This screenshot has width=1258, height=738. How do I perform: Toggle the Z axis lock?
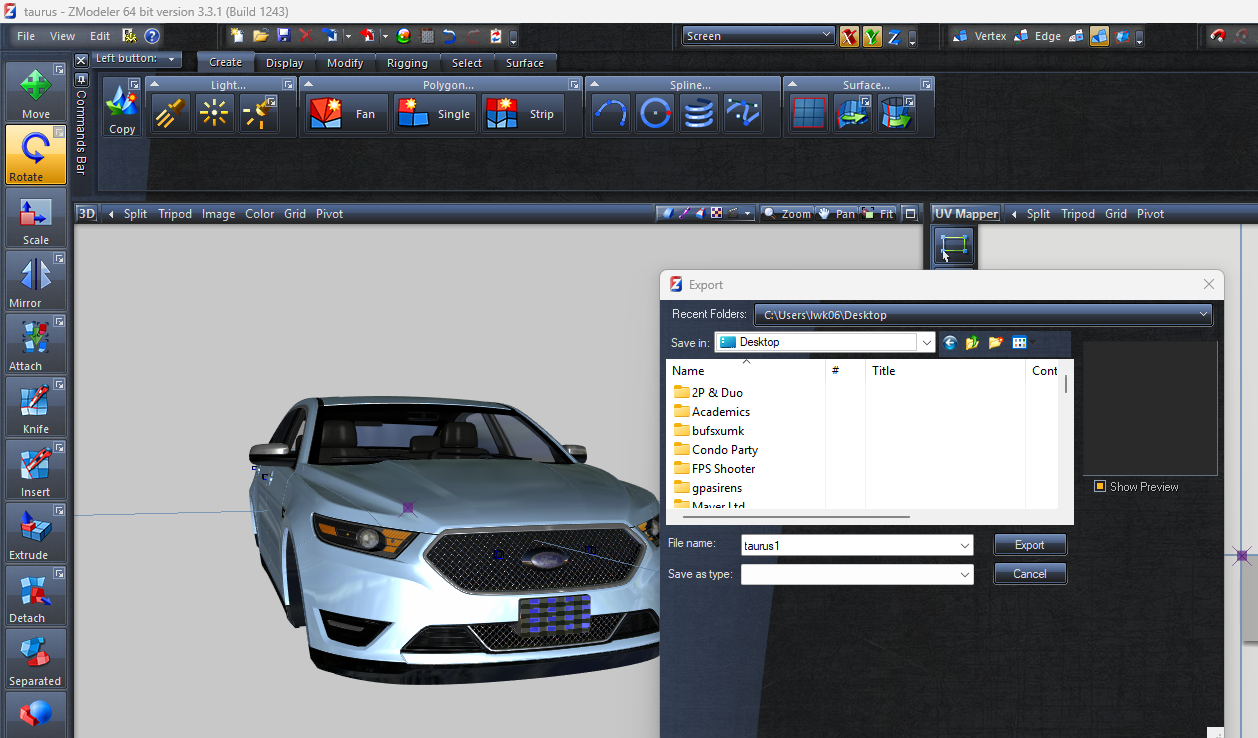coord(895,36)
